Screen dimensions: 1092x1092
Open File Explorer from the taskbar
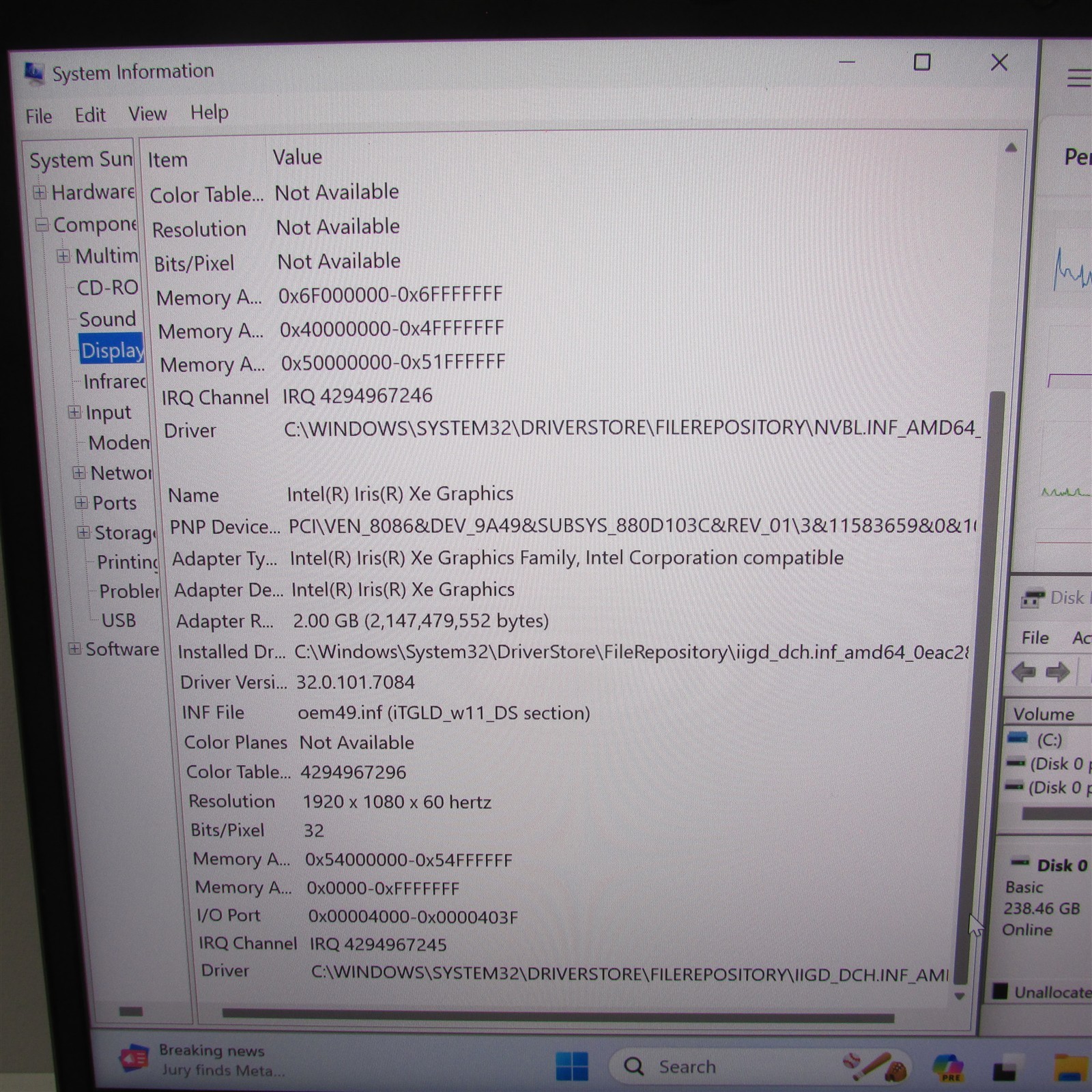point(1072,1069)
